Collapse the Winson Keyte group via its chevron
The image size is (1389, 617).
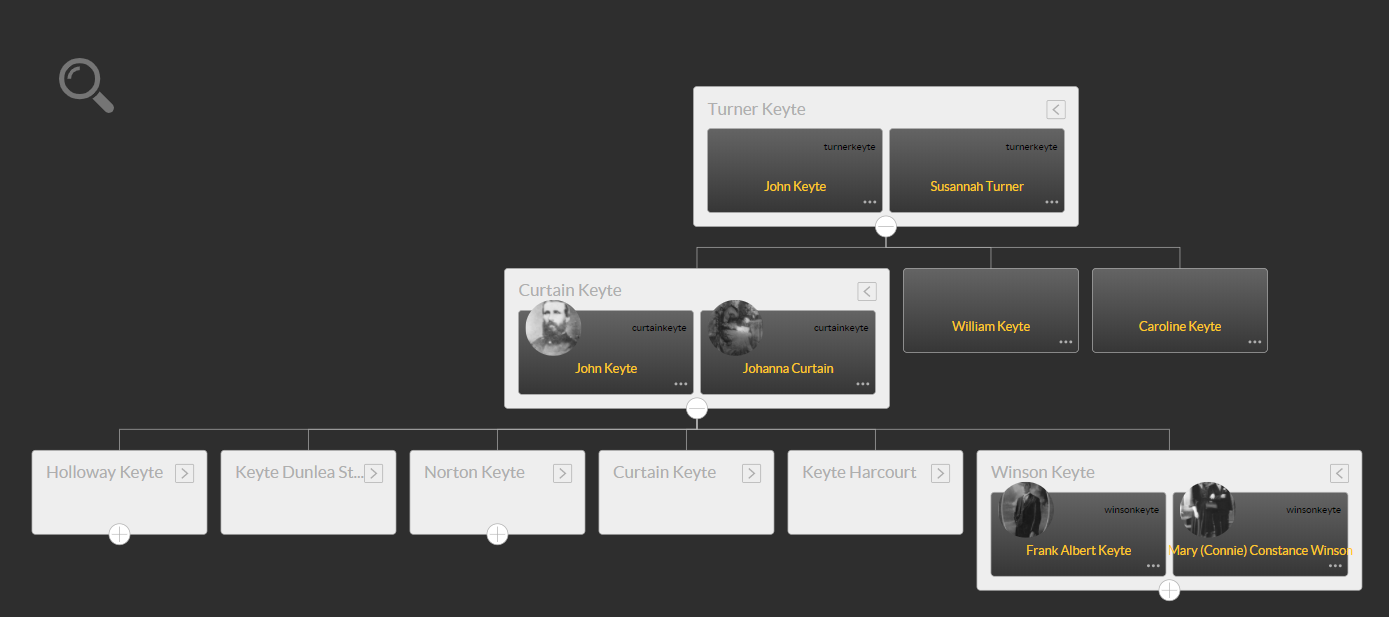point(1339,473)
